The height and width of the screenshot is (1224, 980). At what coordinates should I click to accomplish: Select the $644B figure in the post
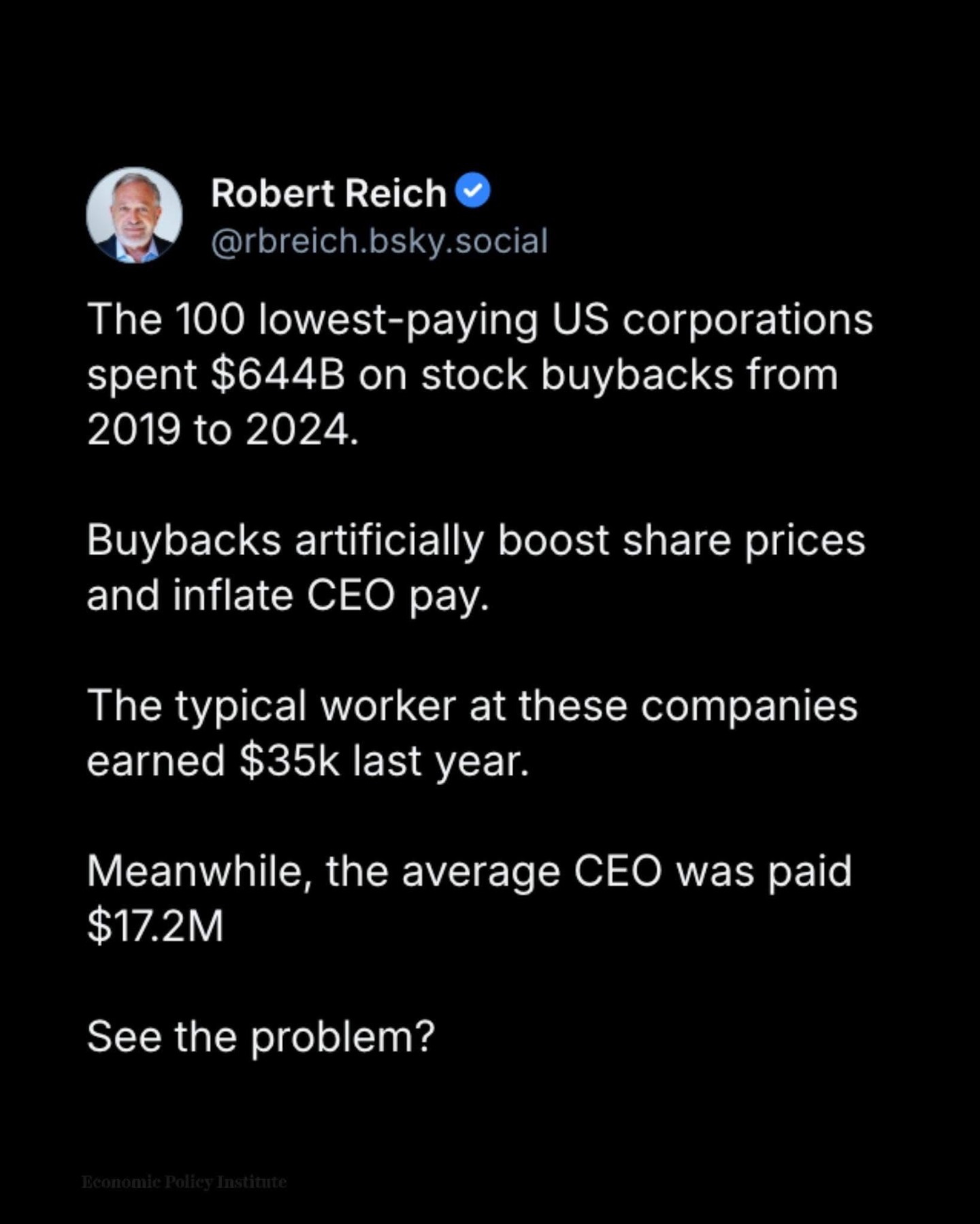(x=278, y=375)
